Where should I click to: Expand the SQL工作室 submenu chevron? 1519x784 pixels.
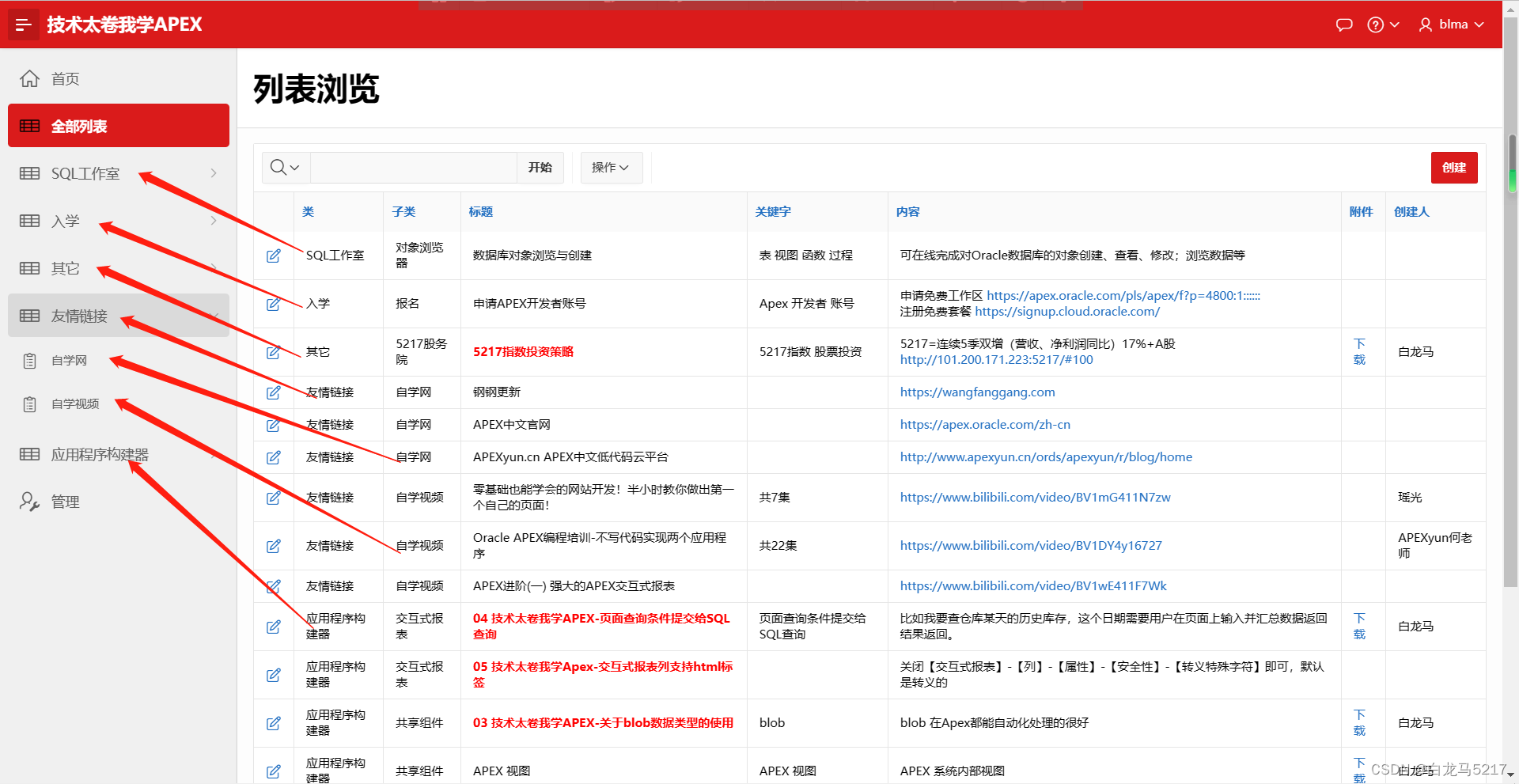(x=214, y=173)
